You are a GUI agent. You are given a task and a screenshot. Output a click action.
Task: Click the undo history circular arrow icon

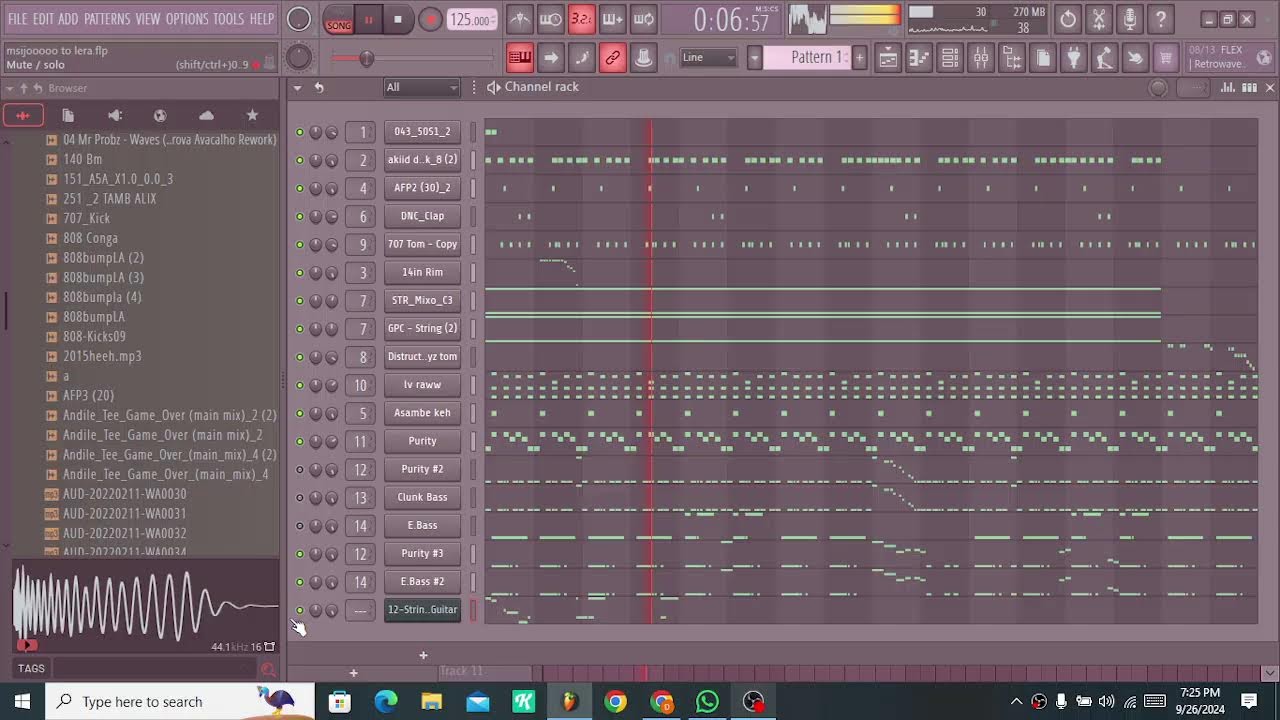click(1068, 19)
